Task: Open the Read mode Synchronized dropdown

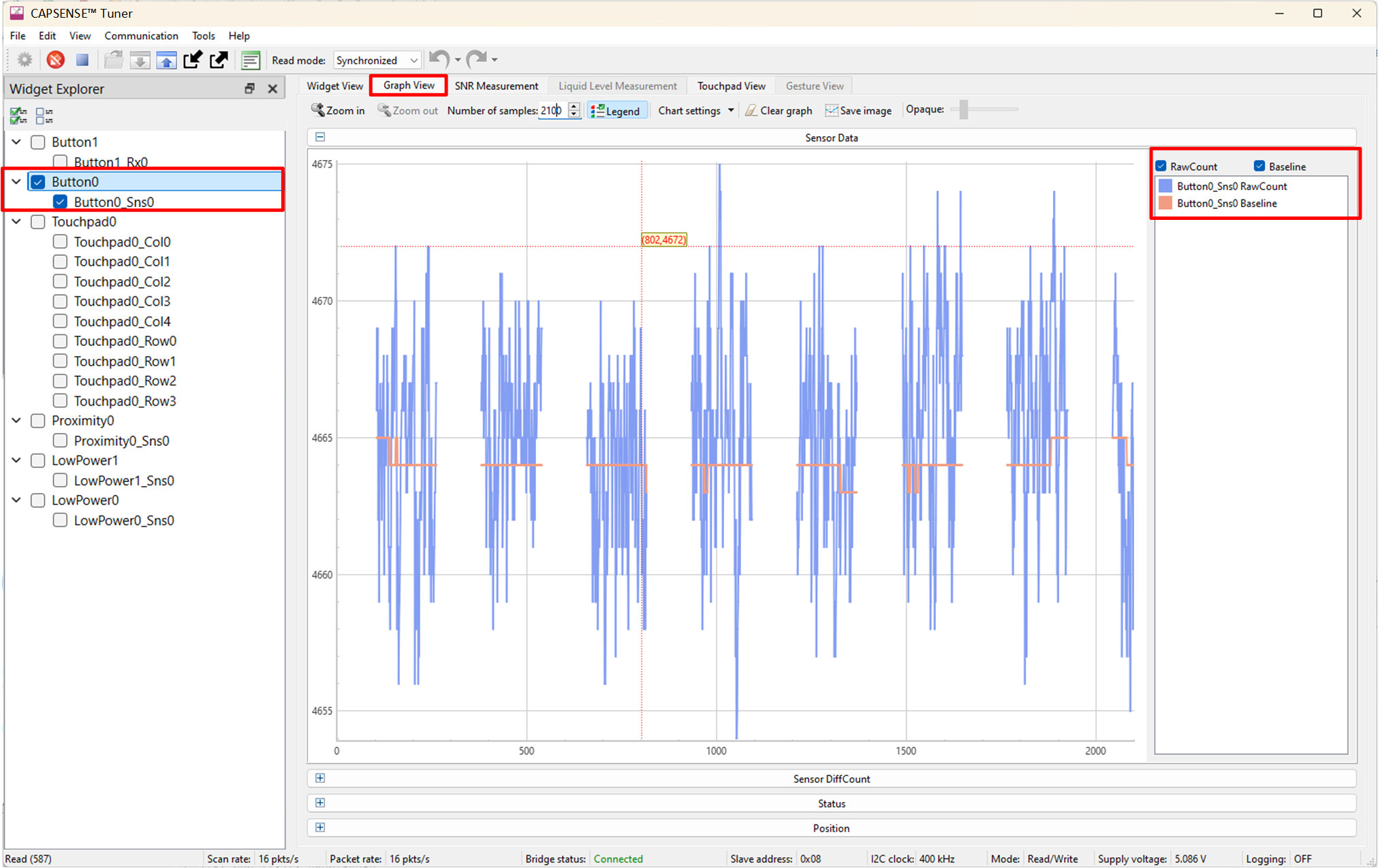Action: point(377,60)
